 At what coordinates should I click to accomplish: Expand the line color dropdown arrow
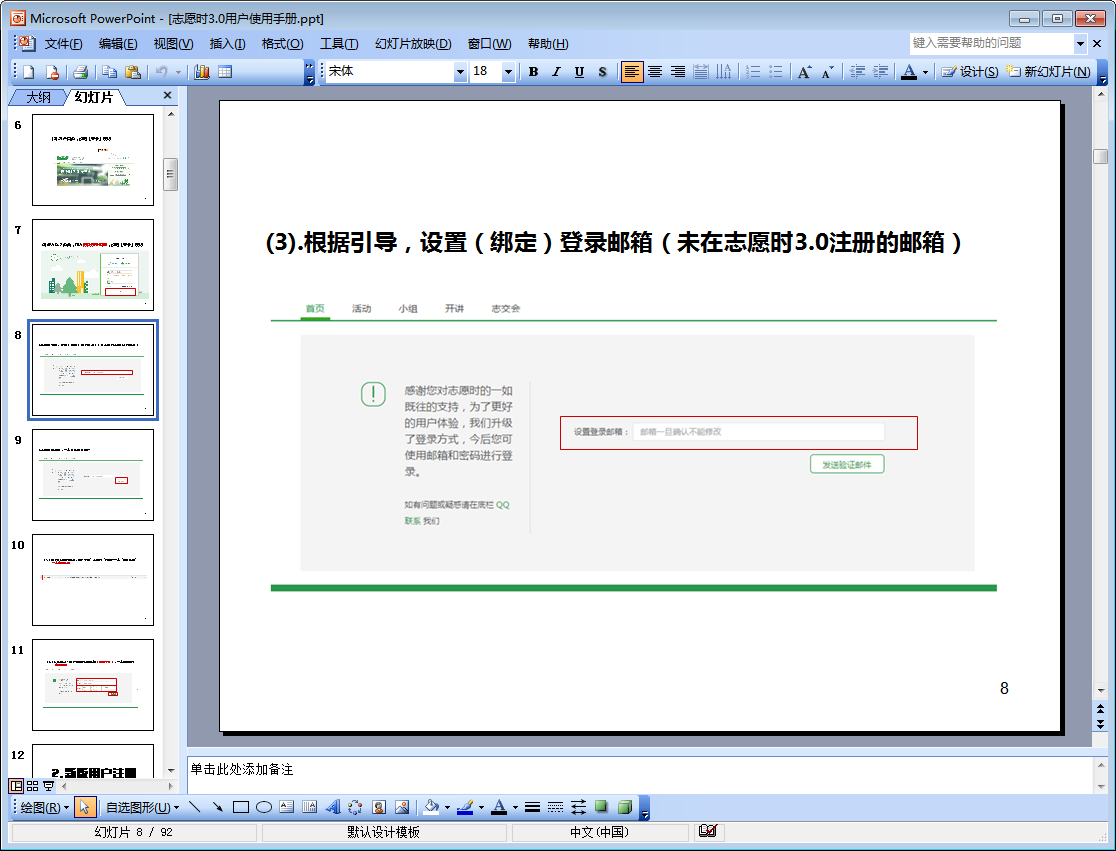pyautogui.click(x=481, y=807)
